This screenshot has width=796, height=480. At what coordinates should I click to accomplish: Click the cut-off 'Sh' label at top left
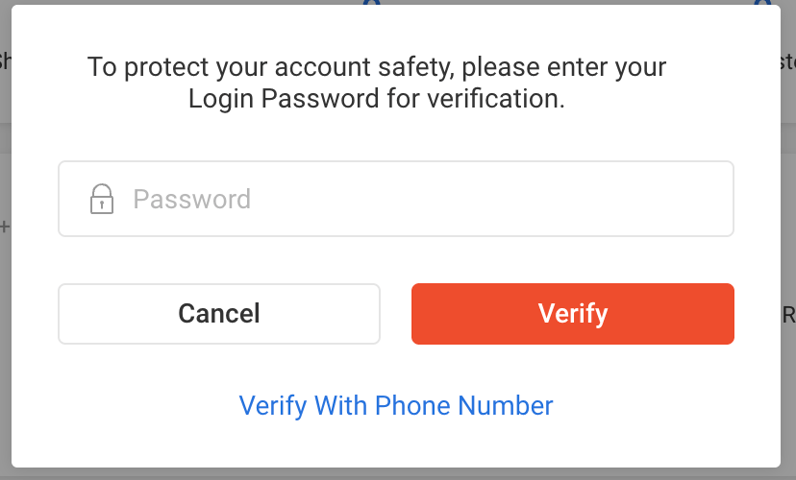pyautogui.click(x=4, y=61)
